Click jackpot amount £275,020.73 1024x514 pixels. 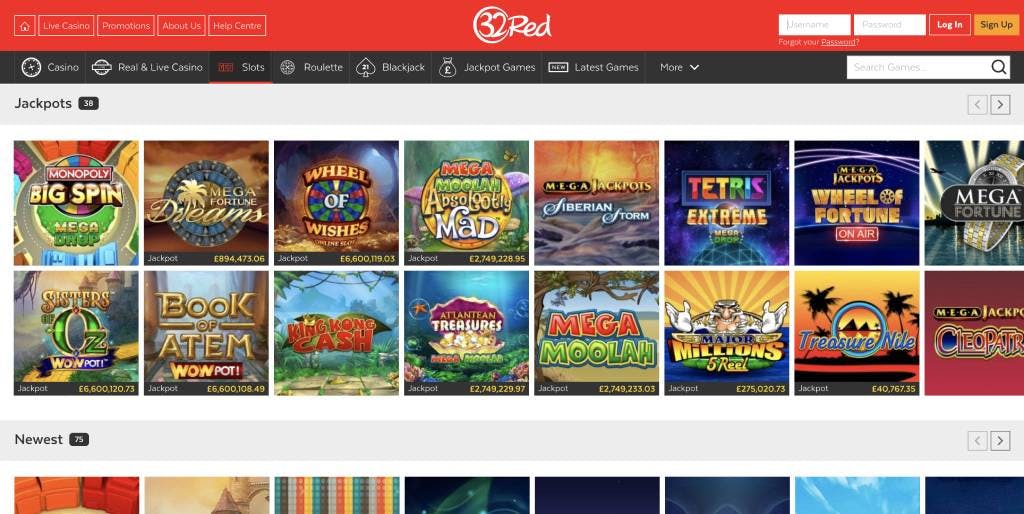tap(760, 389)
